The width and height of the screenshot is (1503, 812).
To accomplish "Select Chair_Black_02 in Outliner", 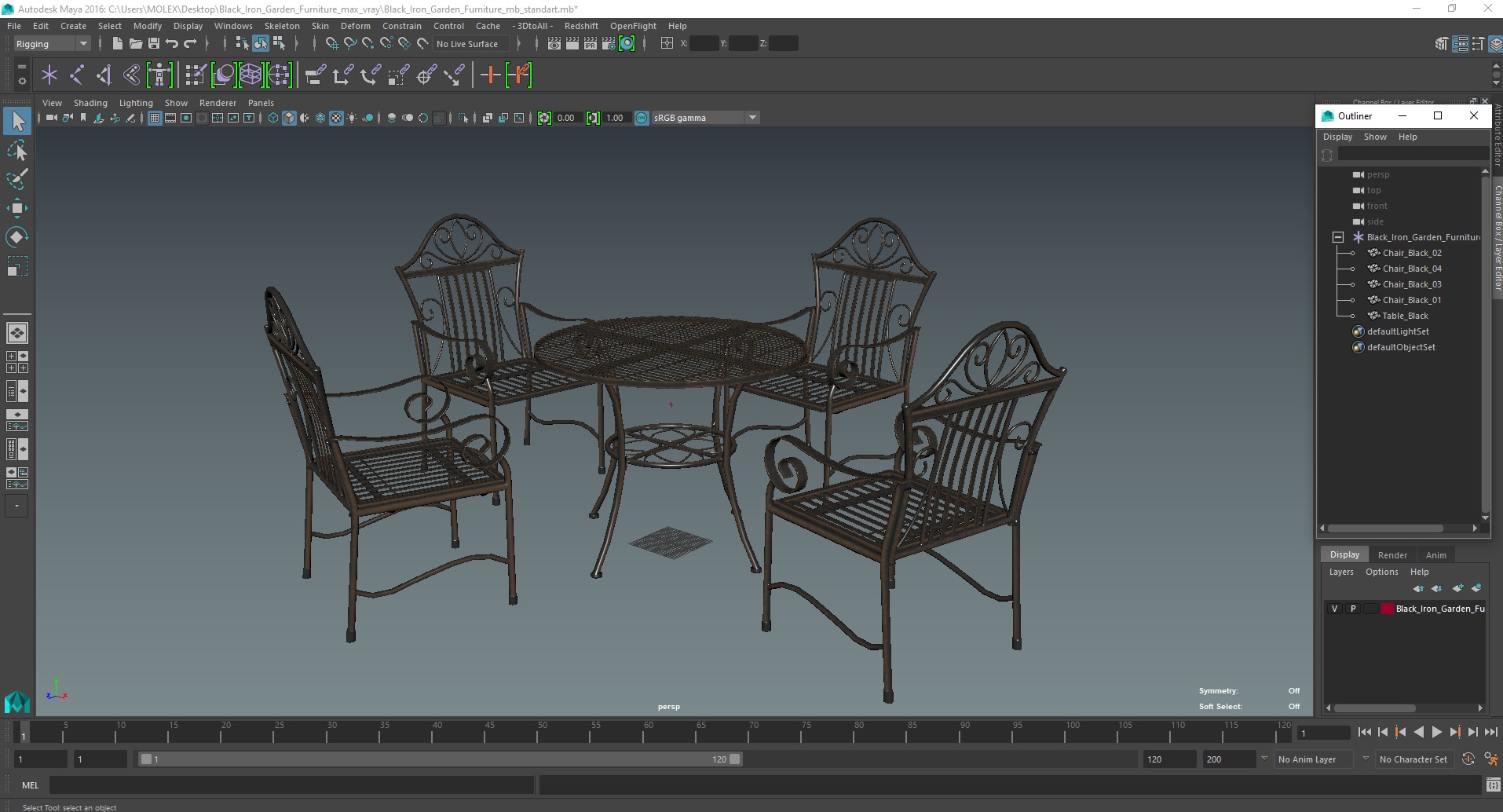I will [x=1412, y=253].
